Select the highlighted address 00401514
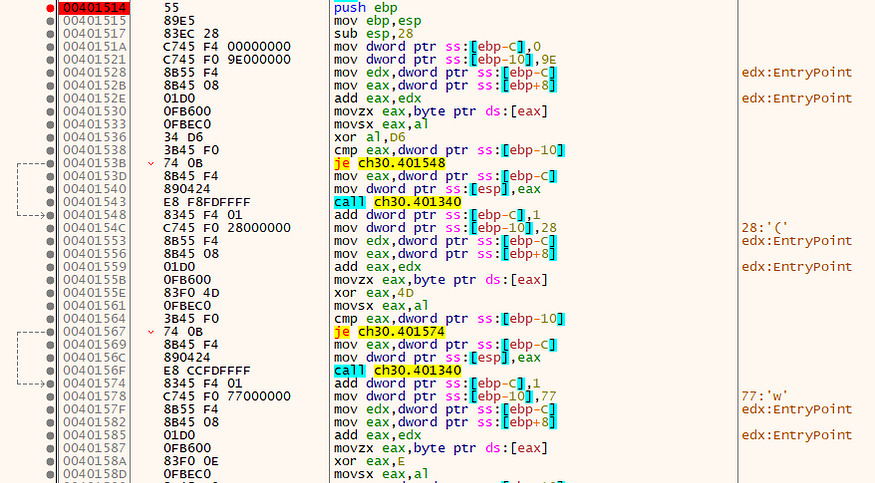The width and height of the screenshot is (875, 483). coord(94,8)
